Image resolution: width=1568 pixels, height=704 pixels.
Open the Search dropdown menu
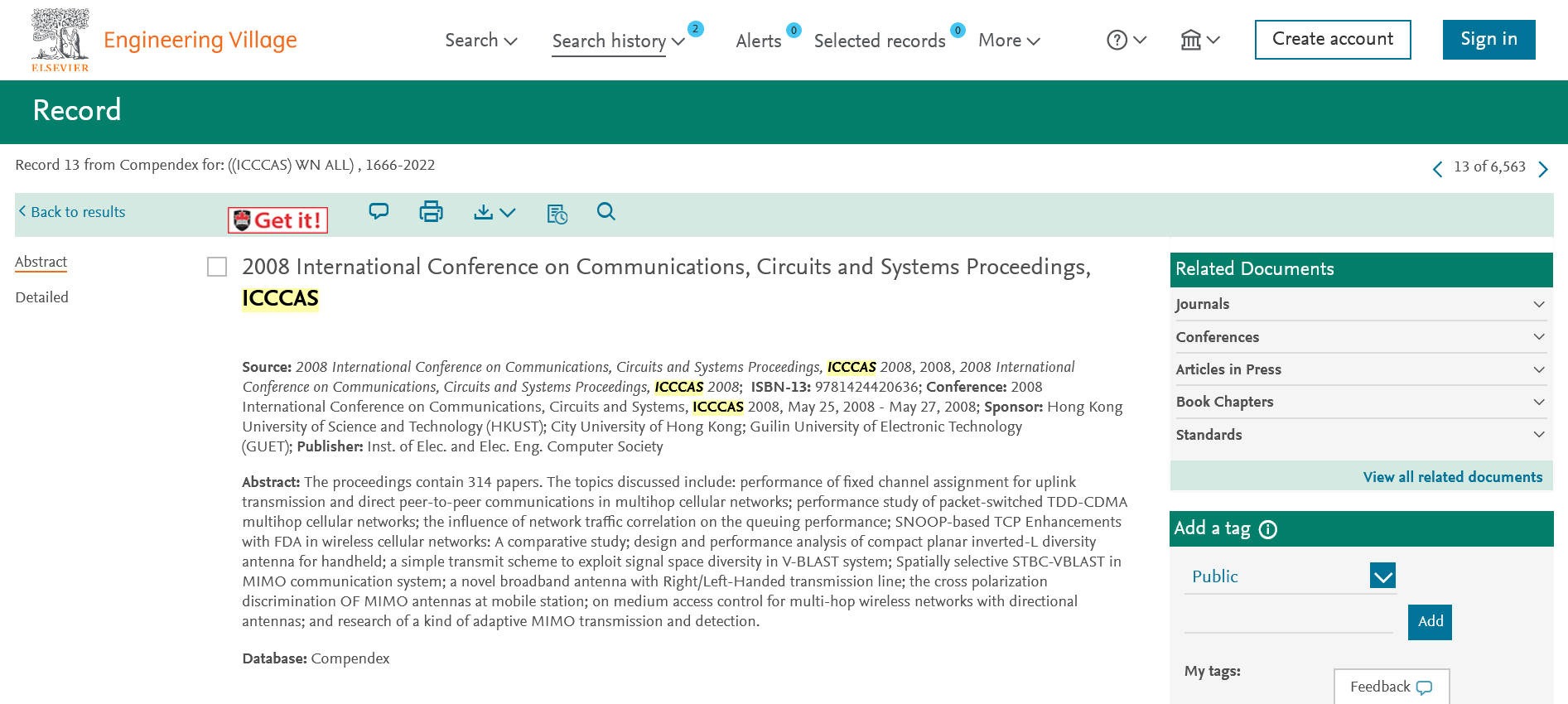click(x=481, y=41)
